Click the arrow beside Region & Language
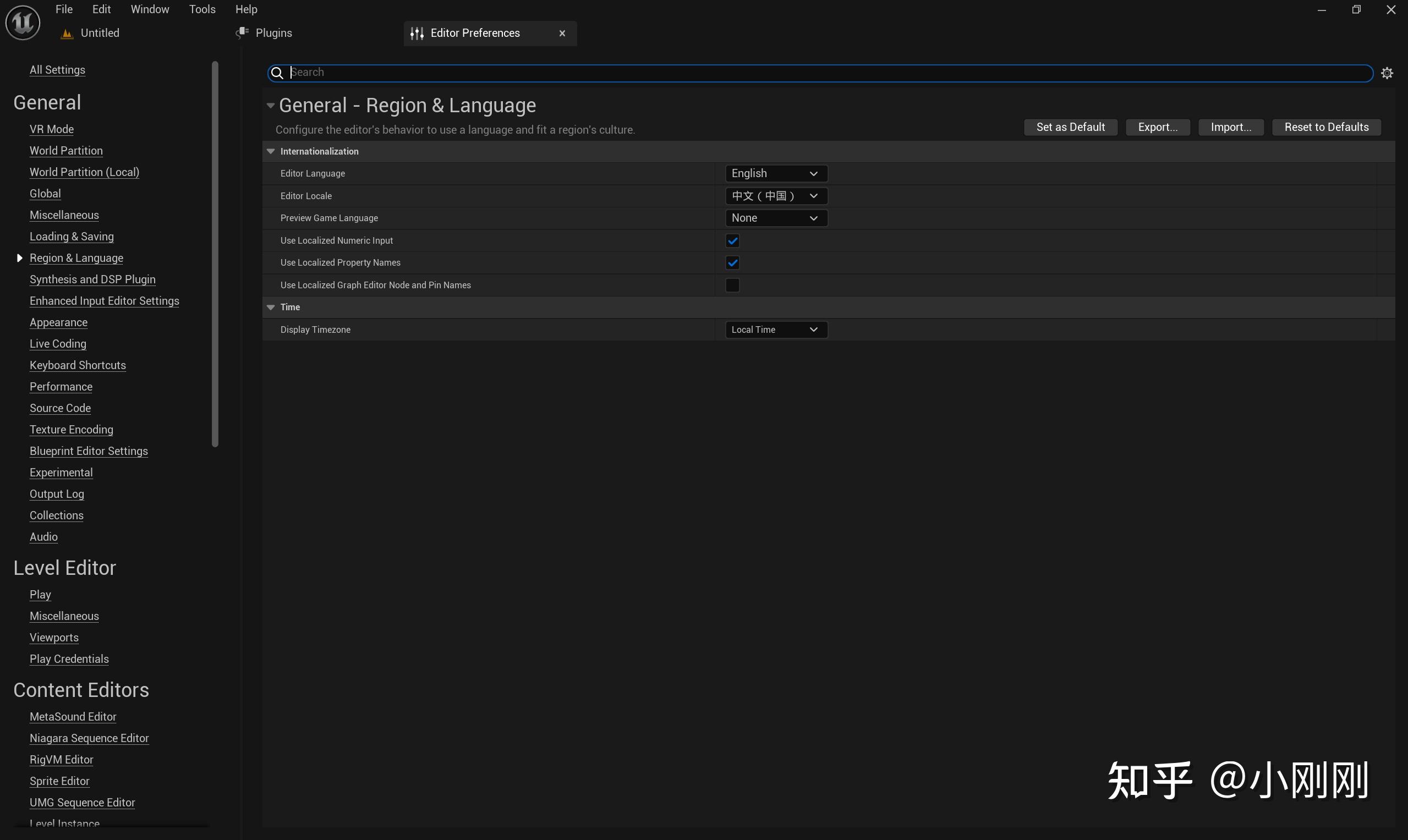Image resolution: width=1408 pixels, height=840 pixels. (19, 258)
